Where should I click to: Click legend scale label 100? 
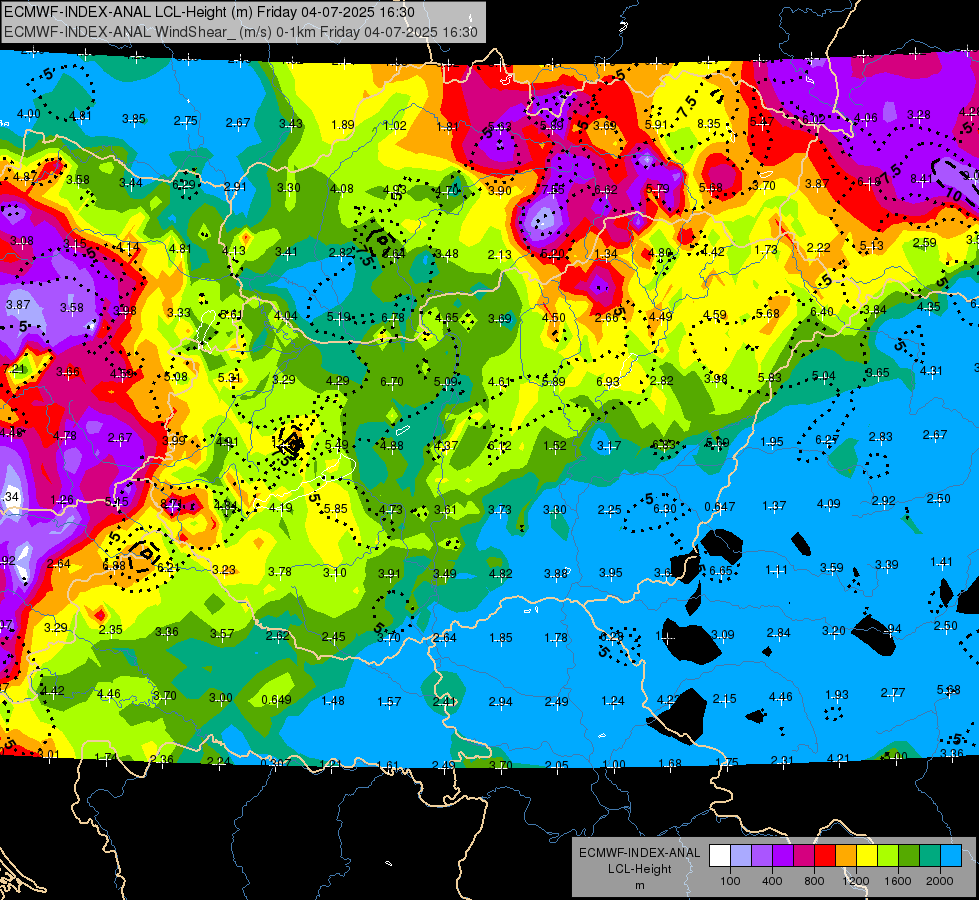coord(730,881)
